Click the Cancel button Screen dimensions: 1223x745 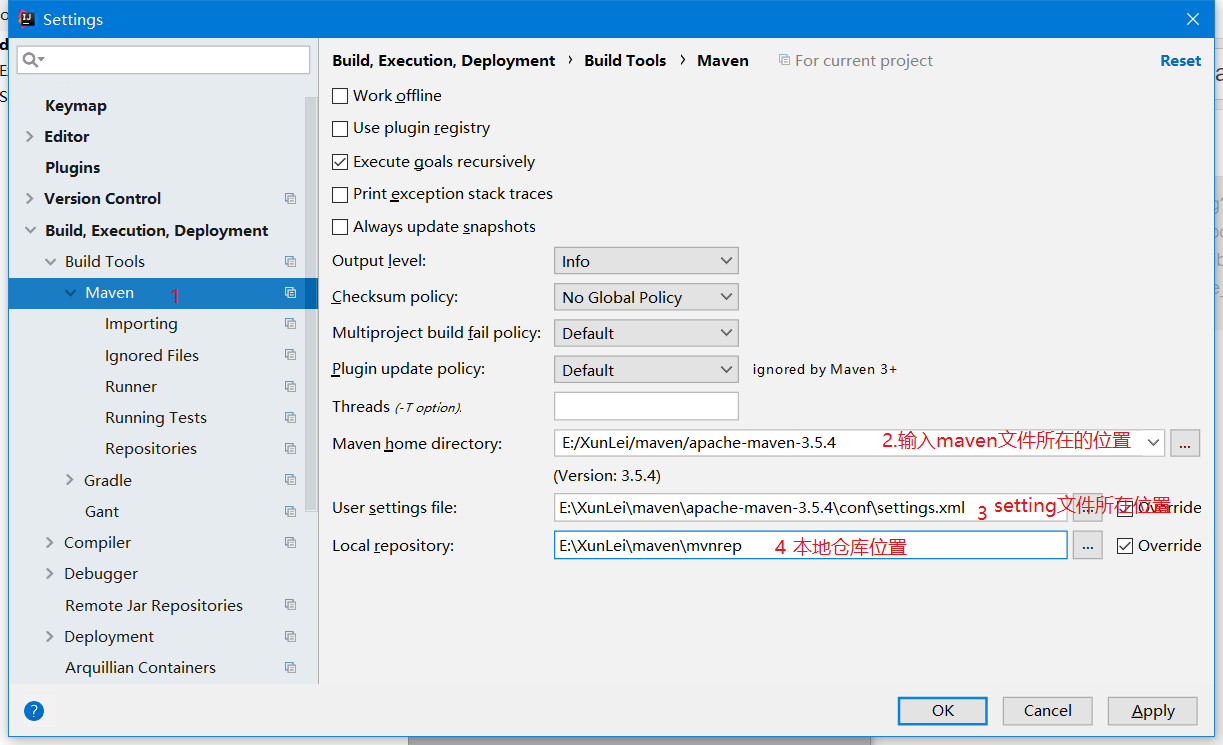tap(1048, 711)
